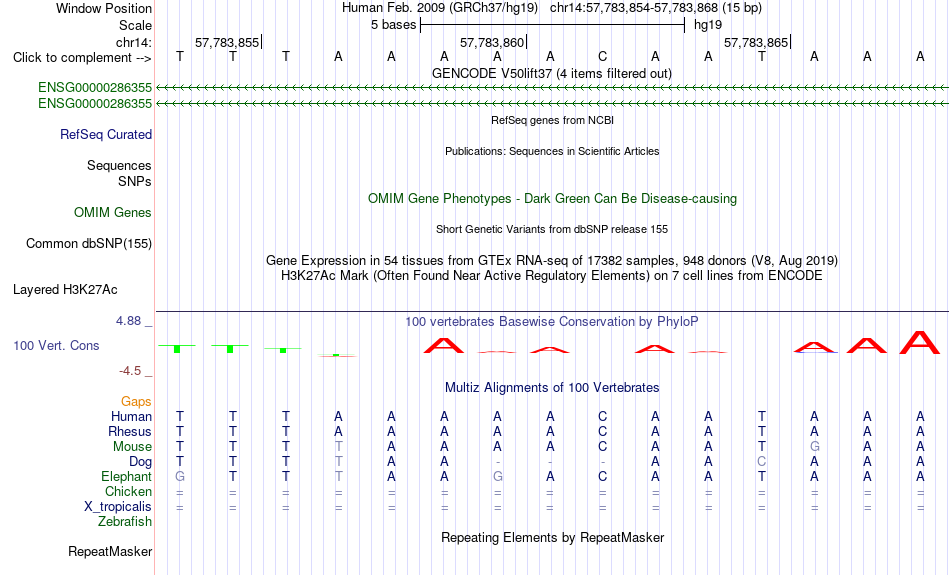The height and width of the screenshot is (575, 950).
Task: Click 'Repeating Elements by RepeatMasker' title
Action: click(553, 538)
